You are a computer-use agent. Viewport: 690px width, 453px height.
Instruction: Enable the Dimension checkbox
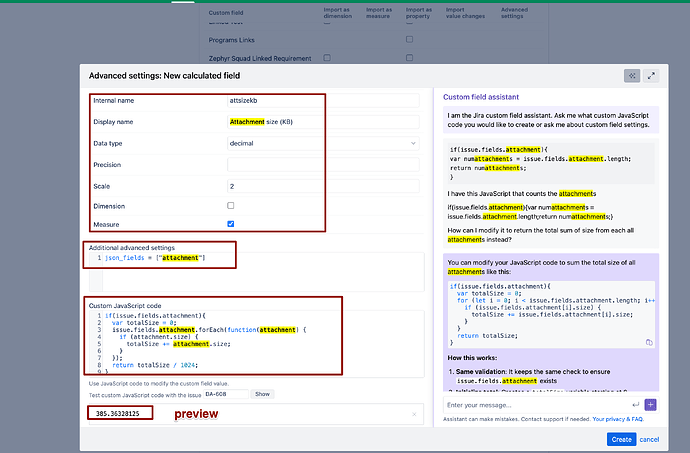click(x=231, y=206)
